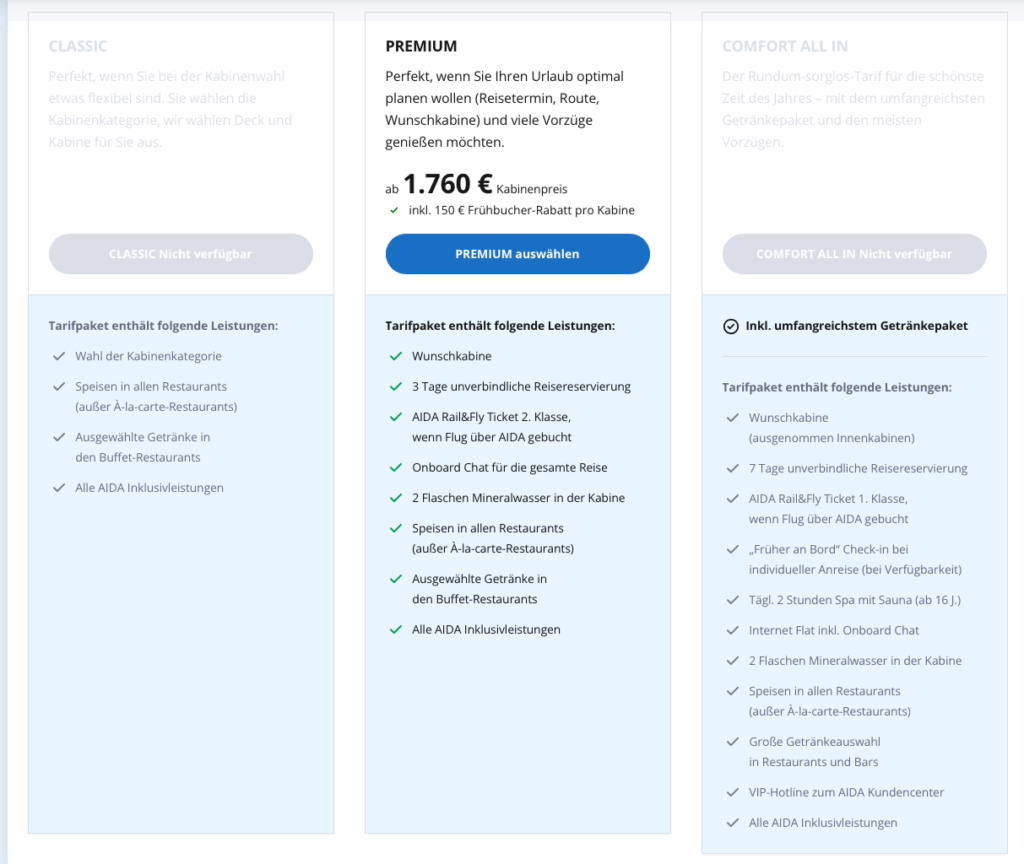Click checkmark beside Große Getränkeauswahl in Restaurants
Viewport: 1024px width, 864px height.
tap(733, 742)
